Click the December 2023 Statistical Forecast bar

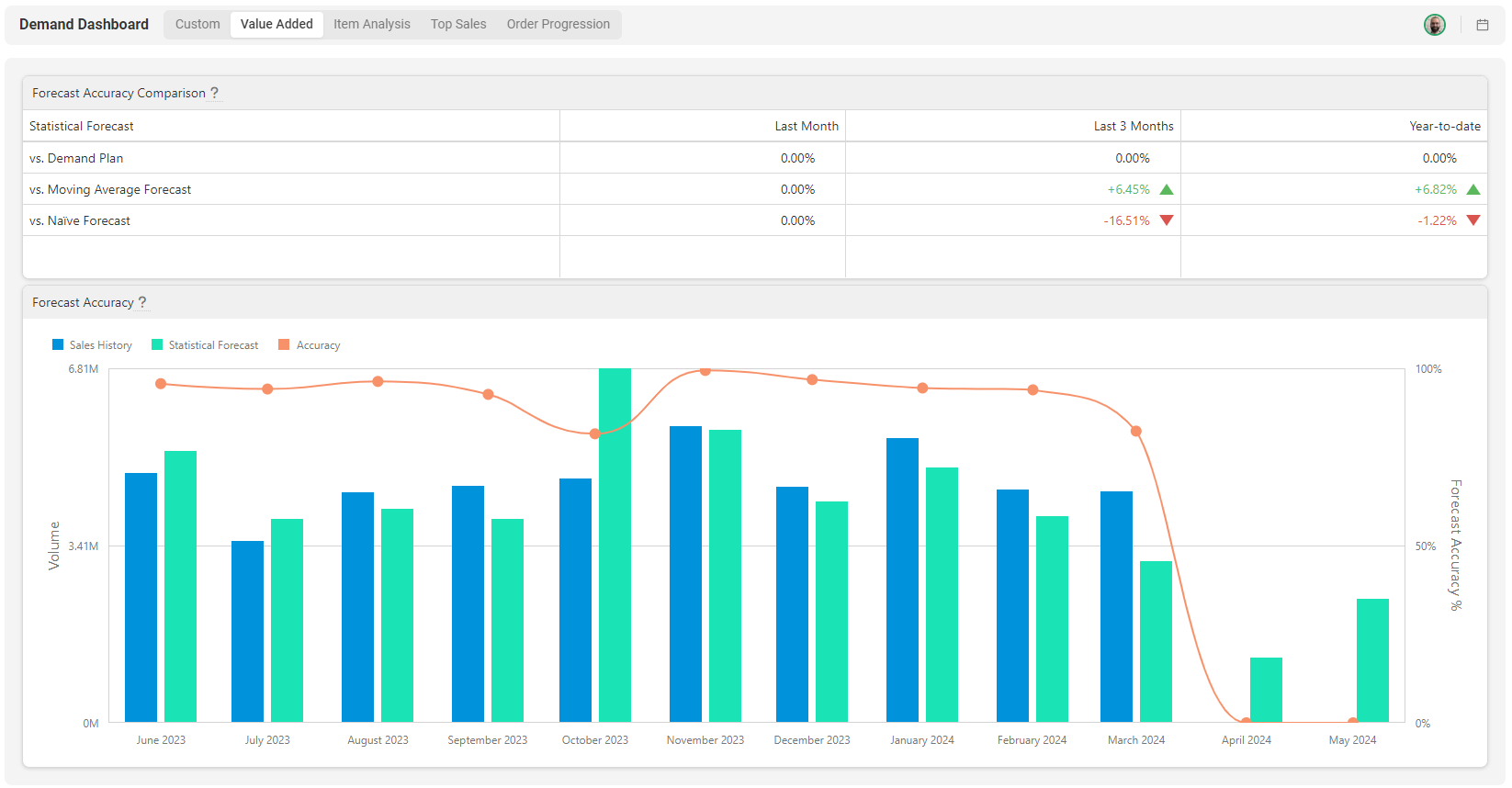pyautogui.click(x=831, y=612)
